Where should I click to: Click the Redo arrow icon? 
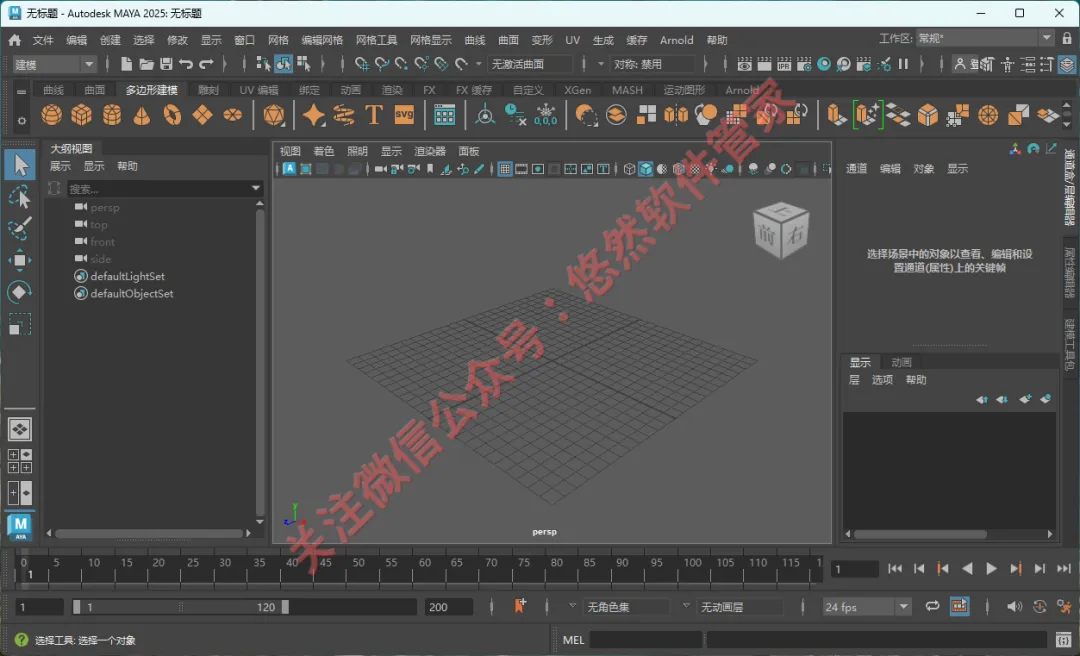(206, 64)
